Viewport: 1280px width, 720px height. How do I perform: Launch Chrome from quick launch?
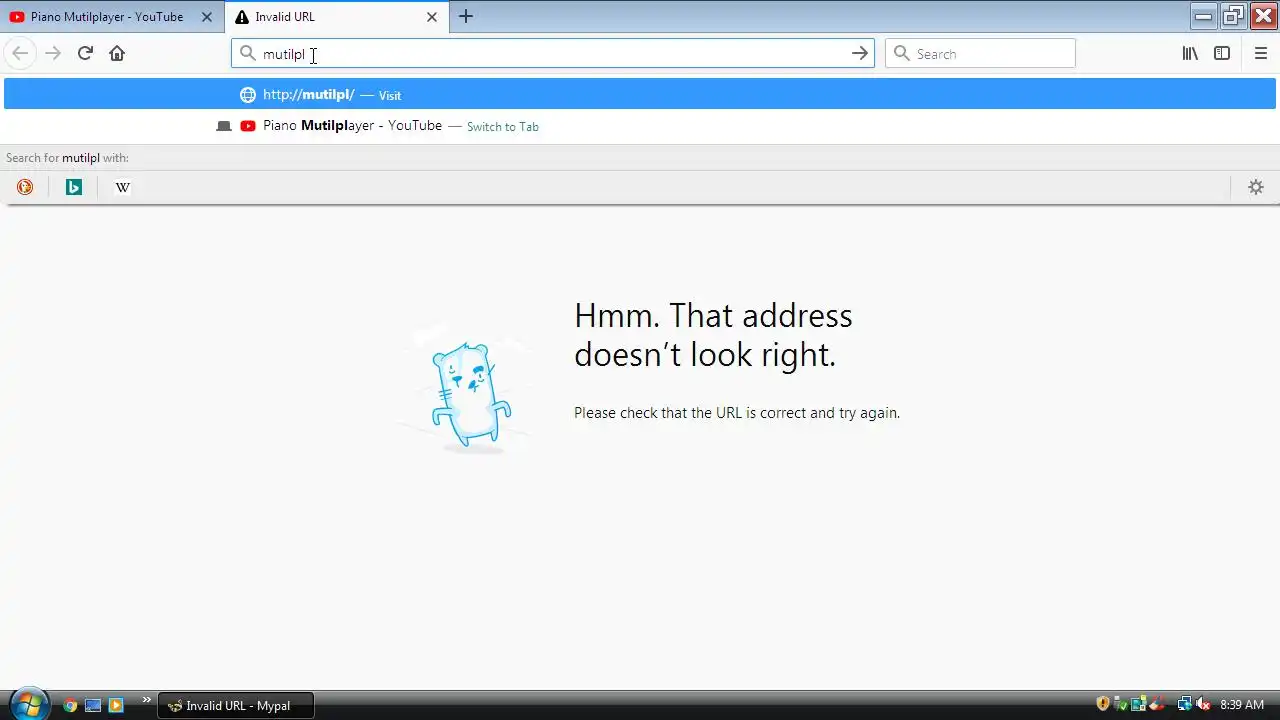(x=70, y=705)
